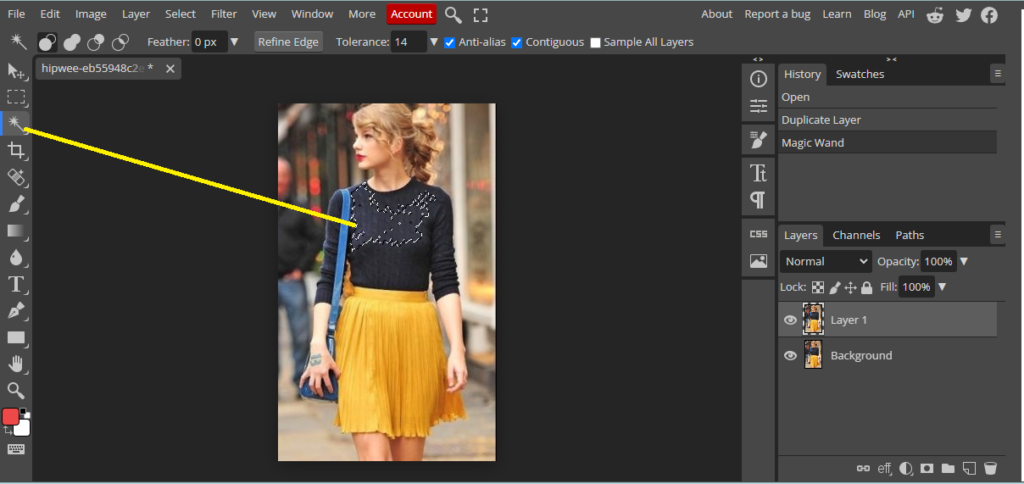Open the File menu
Screen dimensions: 1024x484
point(16,14)
